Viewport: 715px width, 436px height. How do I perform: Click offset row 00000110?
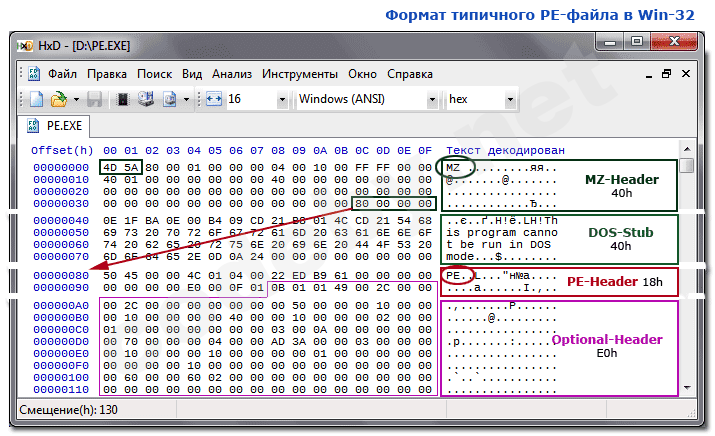61,390
